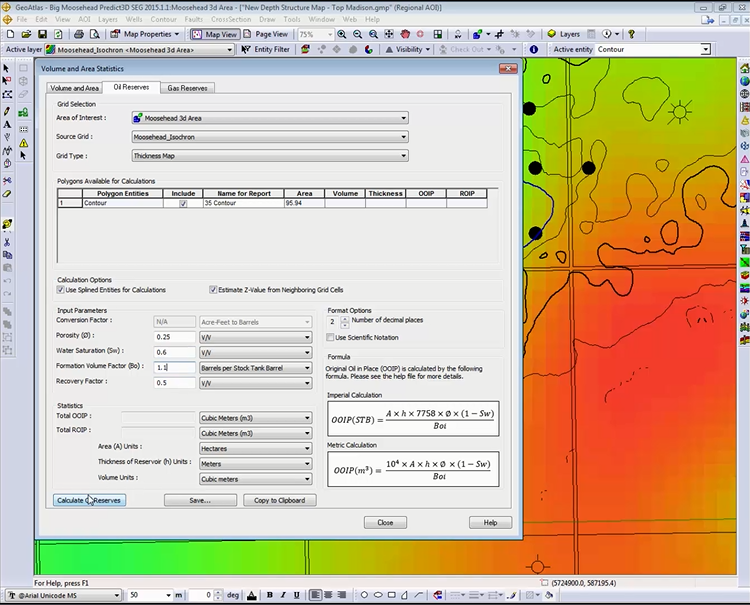Save map with the floppy disk icon
The width and height of the screenshot is (750, 605).
42,34
